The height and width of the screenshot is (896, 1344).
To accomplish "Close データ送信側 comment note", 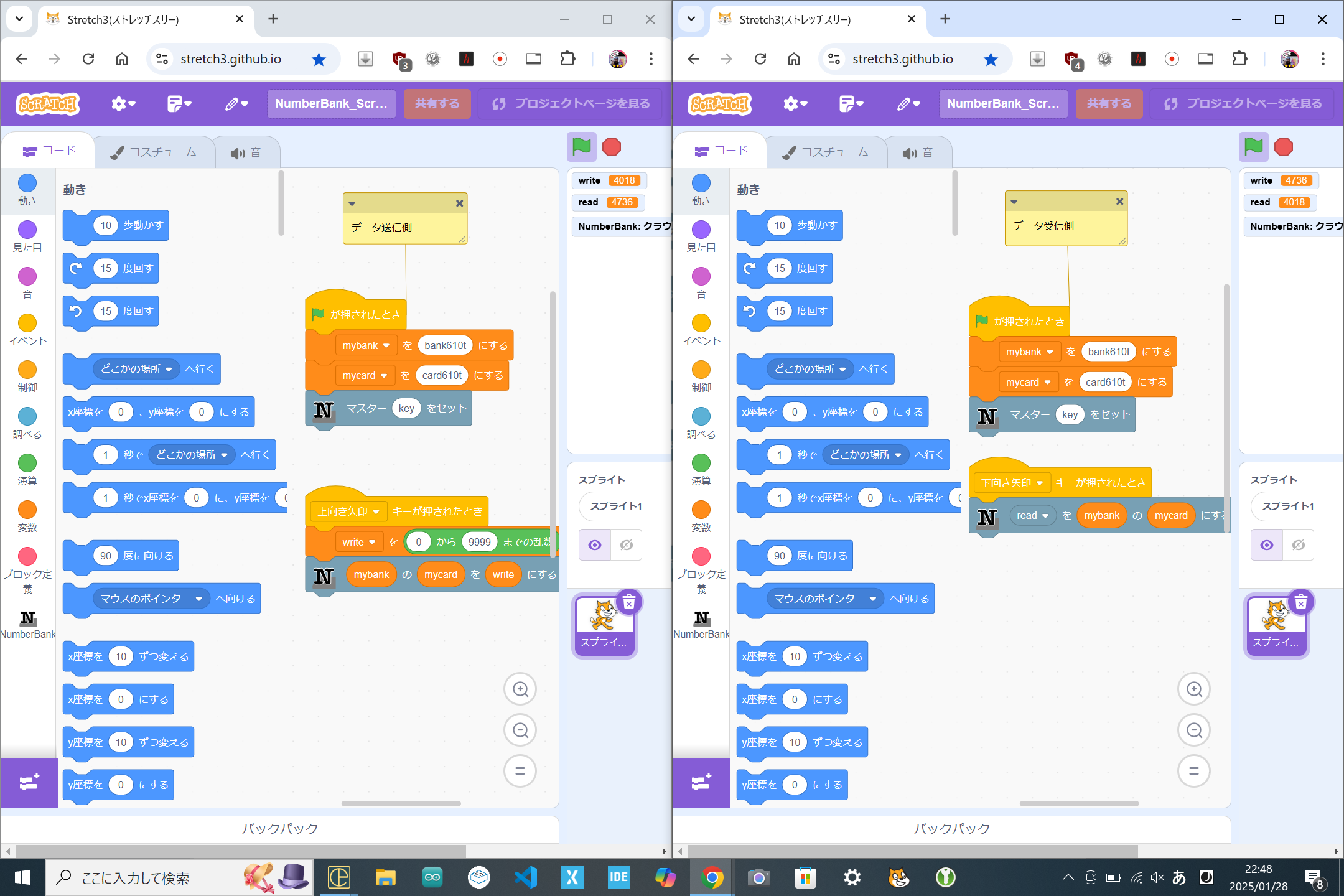I will pos(459,203).
